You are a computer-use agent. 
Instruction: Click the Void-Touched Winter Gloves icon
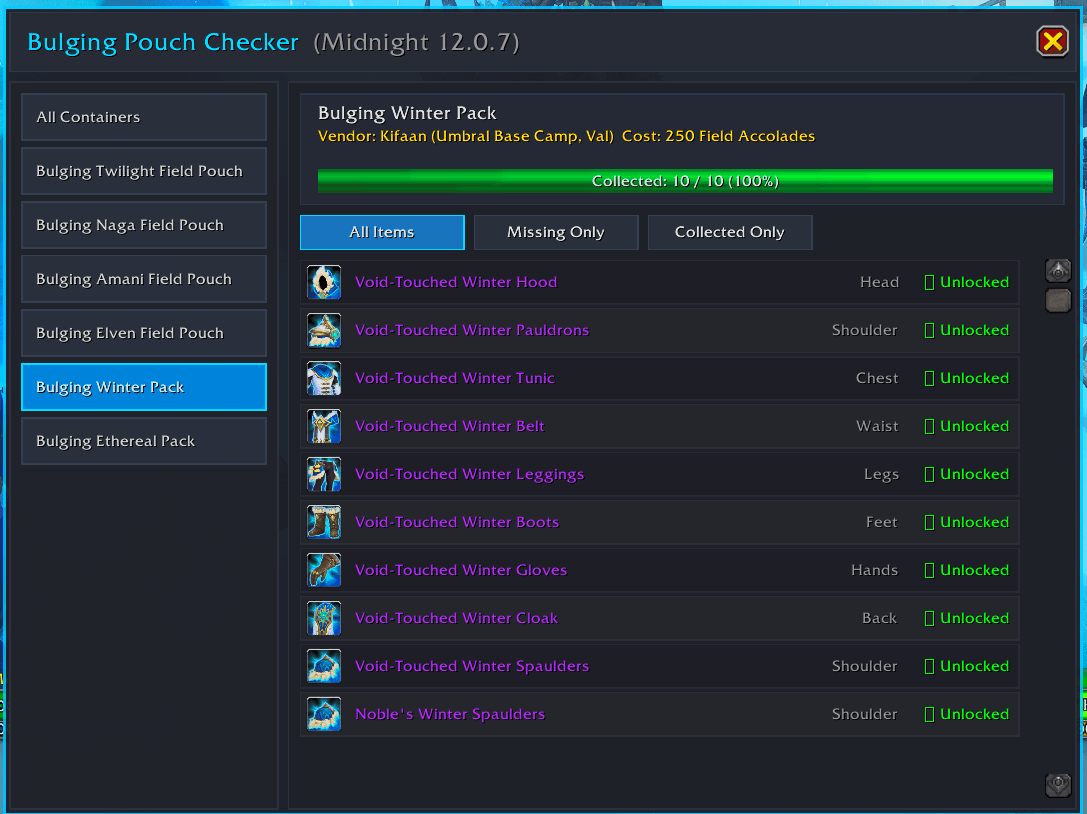click(324, 570)
